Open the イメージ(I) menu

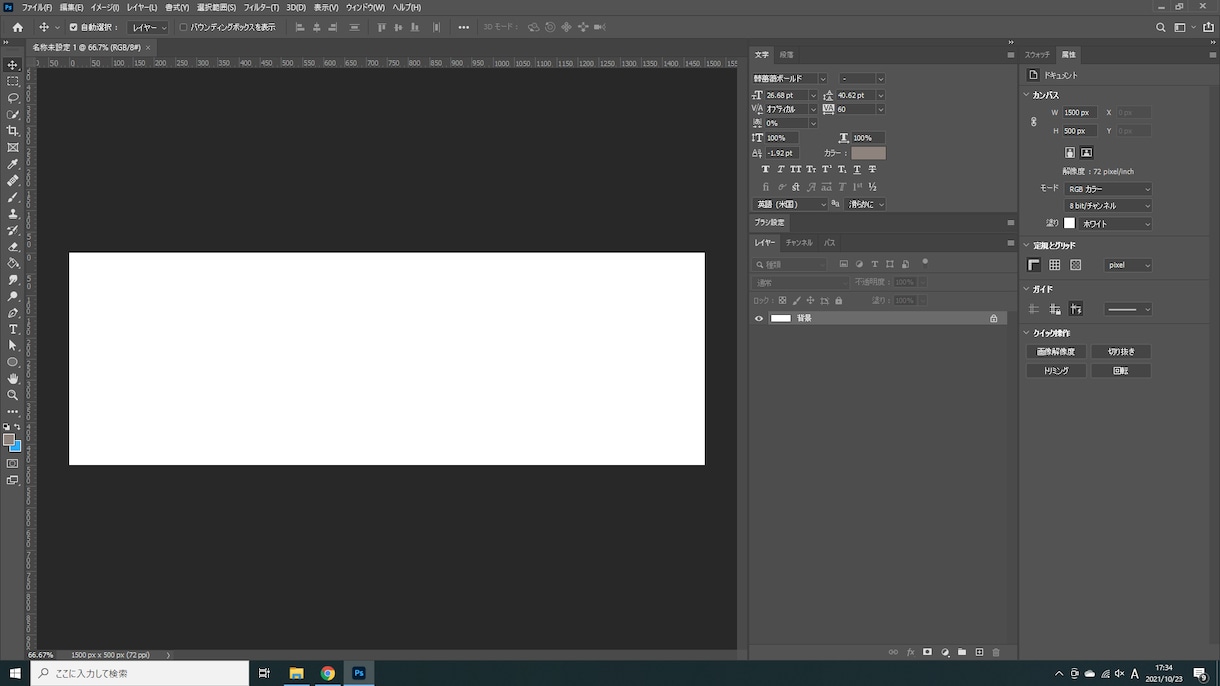point(105,7)
